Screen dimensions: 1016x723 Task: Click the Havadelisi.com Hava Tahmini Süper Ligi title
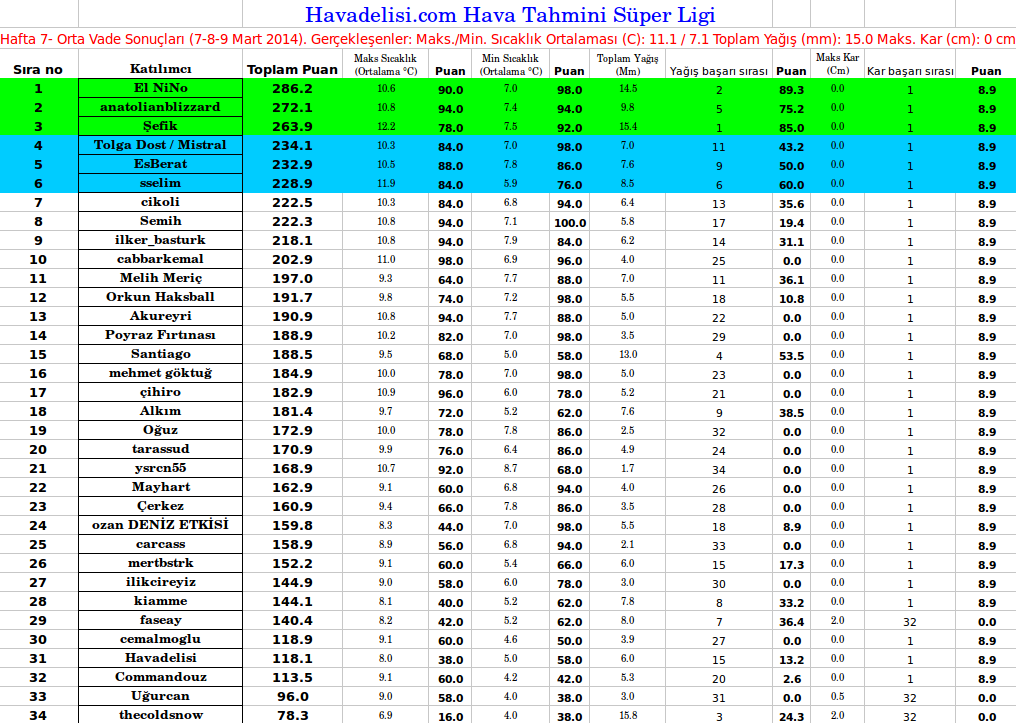pyautogui.click(x=510, y=15)
